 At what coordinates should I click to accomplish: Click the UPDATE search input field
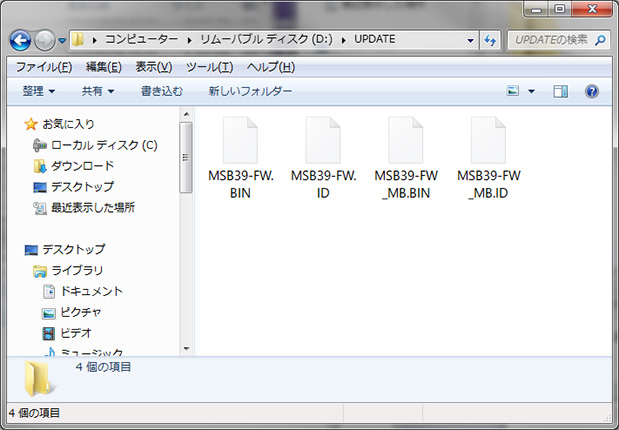[x=550, y=40]
